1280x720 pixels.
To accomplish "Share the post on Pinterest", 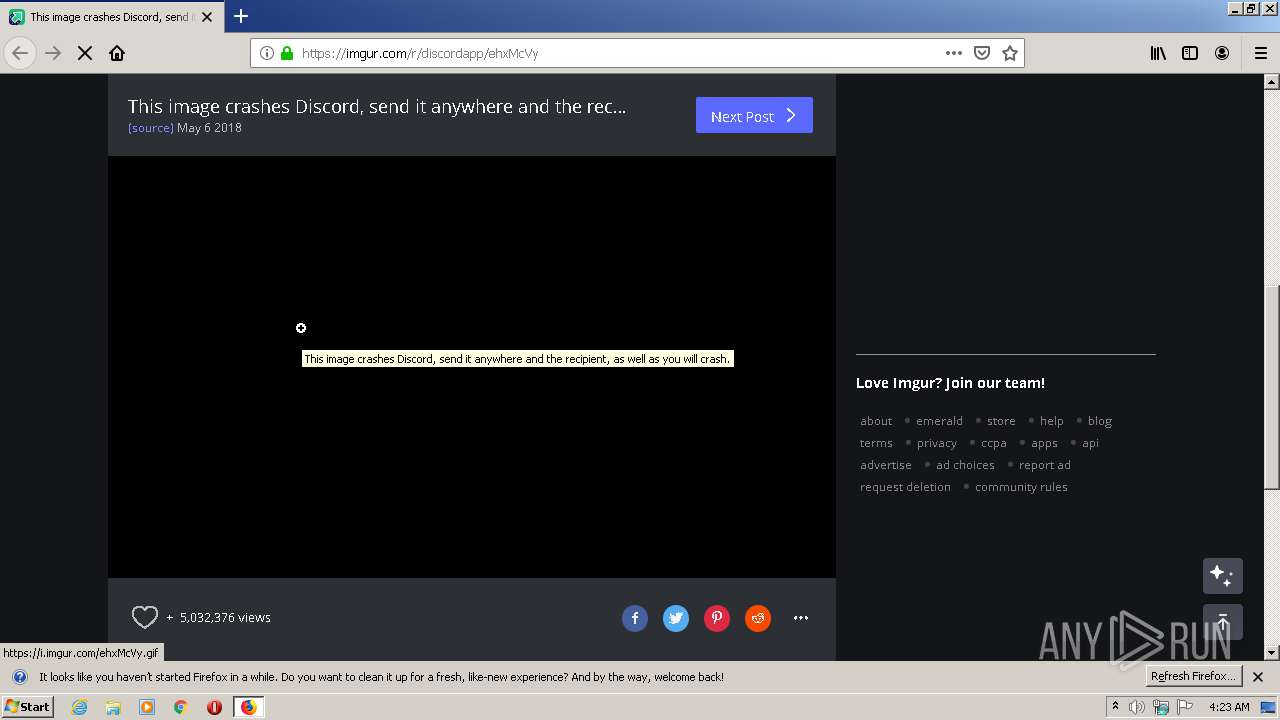I will tap(717, 618).
